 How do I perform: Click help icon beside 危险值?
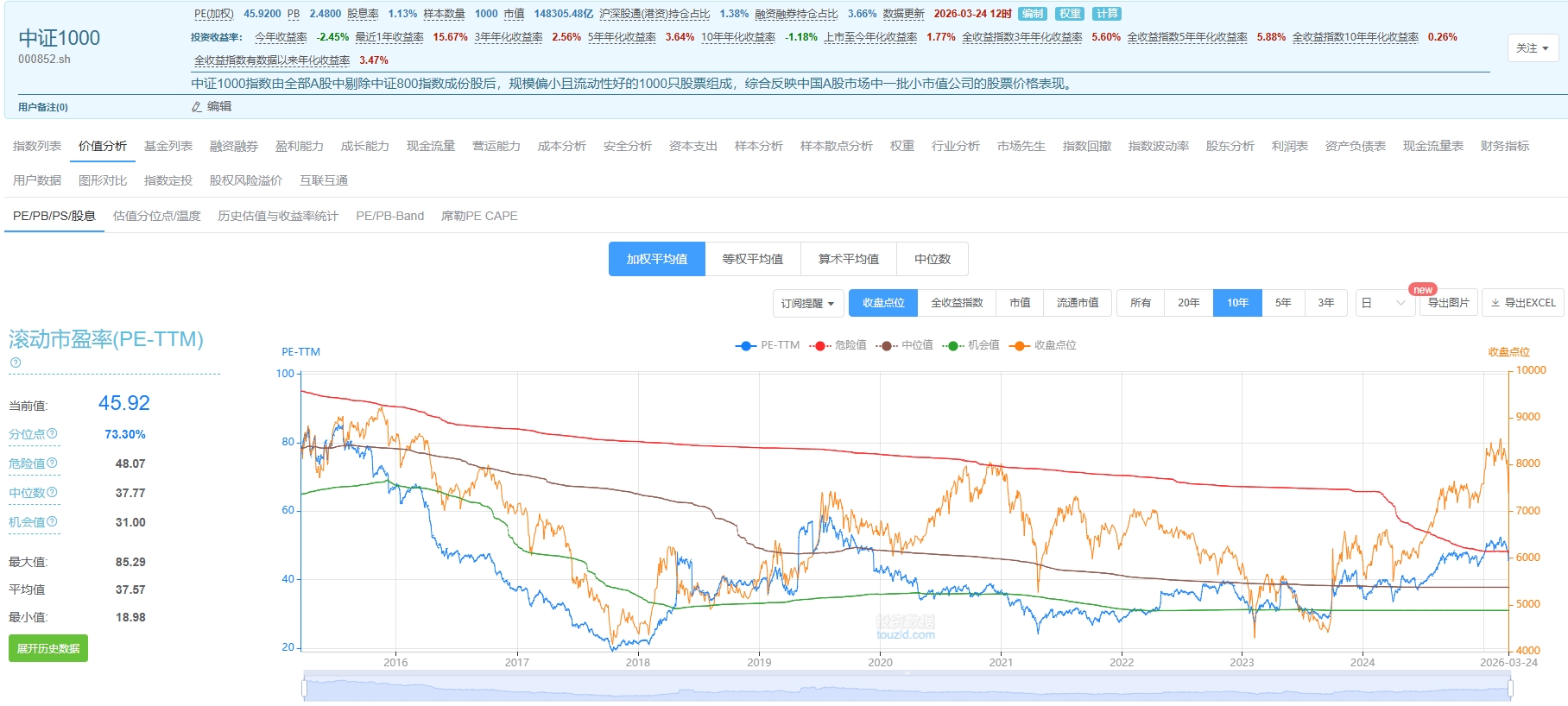point(52,463)
